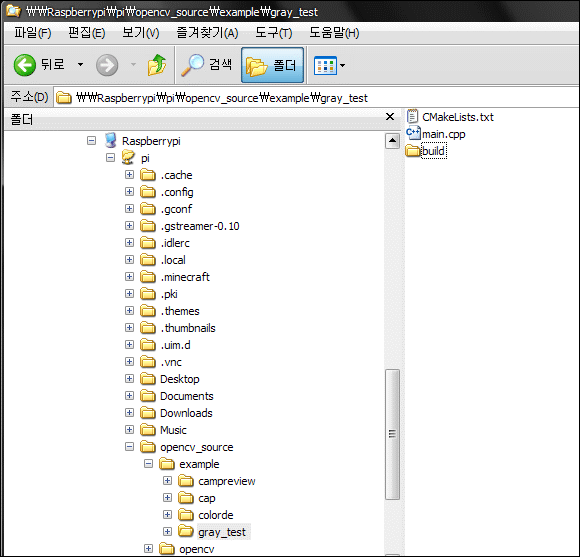Screen dimensions: 580x557
Task: Expand the .cache folder node
Action: [x=129, y=175]
